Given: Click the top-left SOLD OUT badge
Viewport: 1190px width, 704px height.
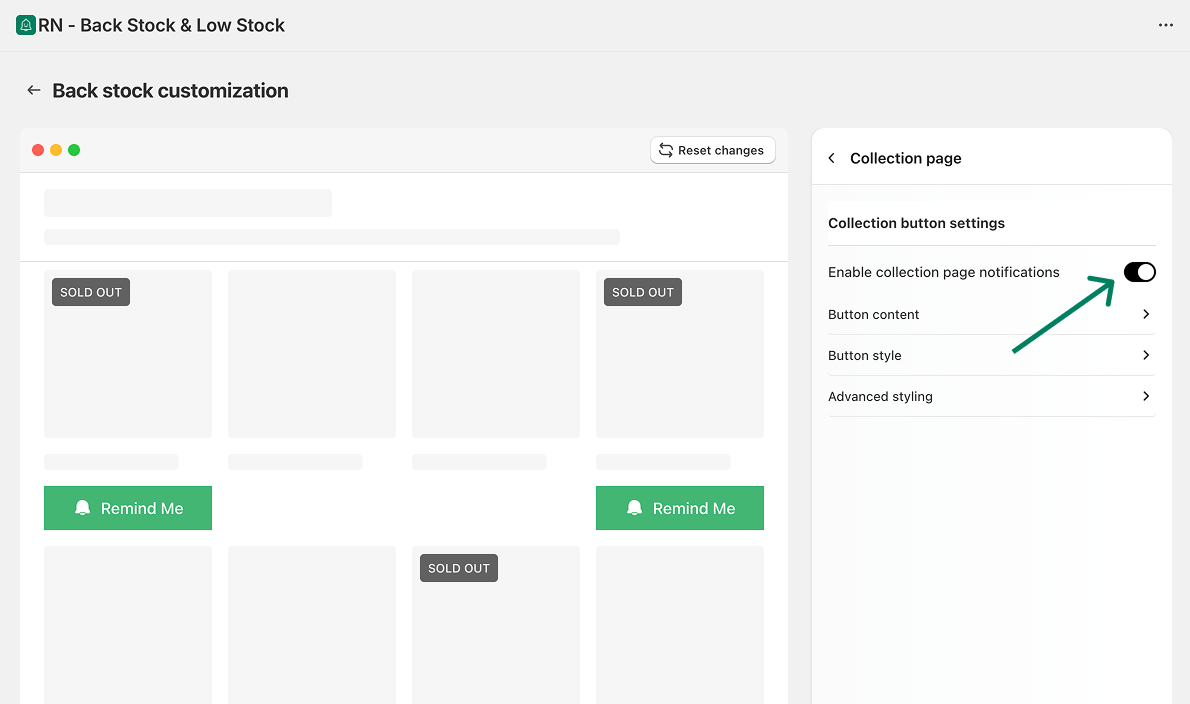Looking at the screenshot, I should (91, 292).
